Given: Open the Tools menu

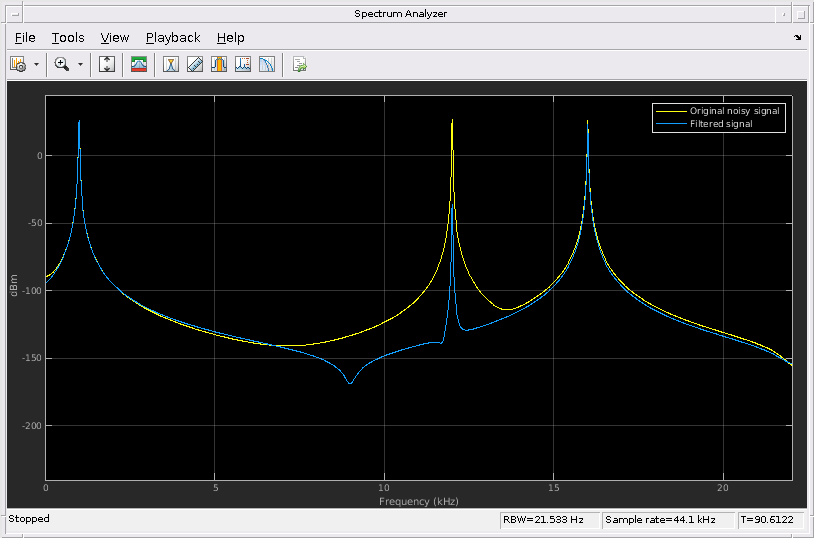Looking at the screenshot, I should point(68,38).
